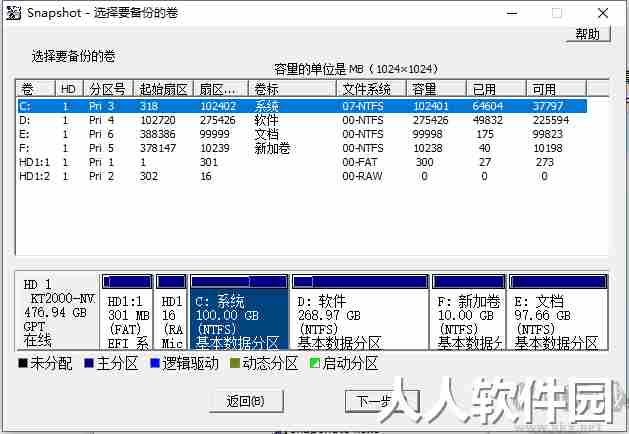
Task: Click the 动态分区 olive legend swatch
Action: coord(235,363)
